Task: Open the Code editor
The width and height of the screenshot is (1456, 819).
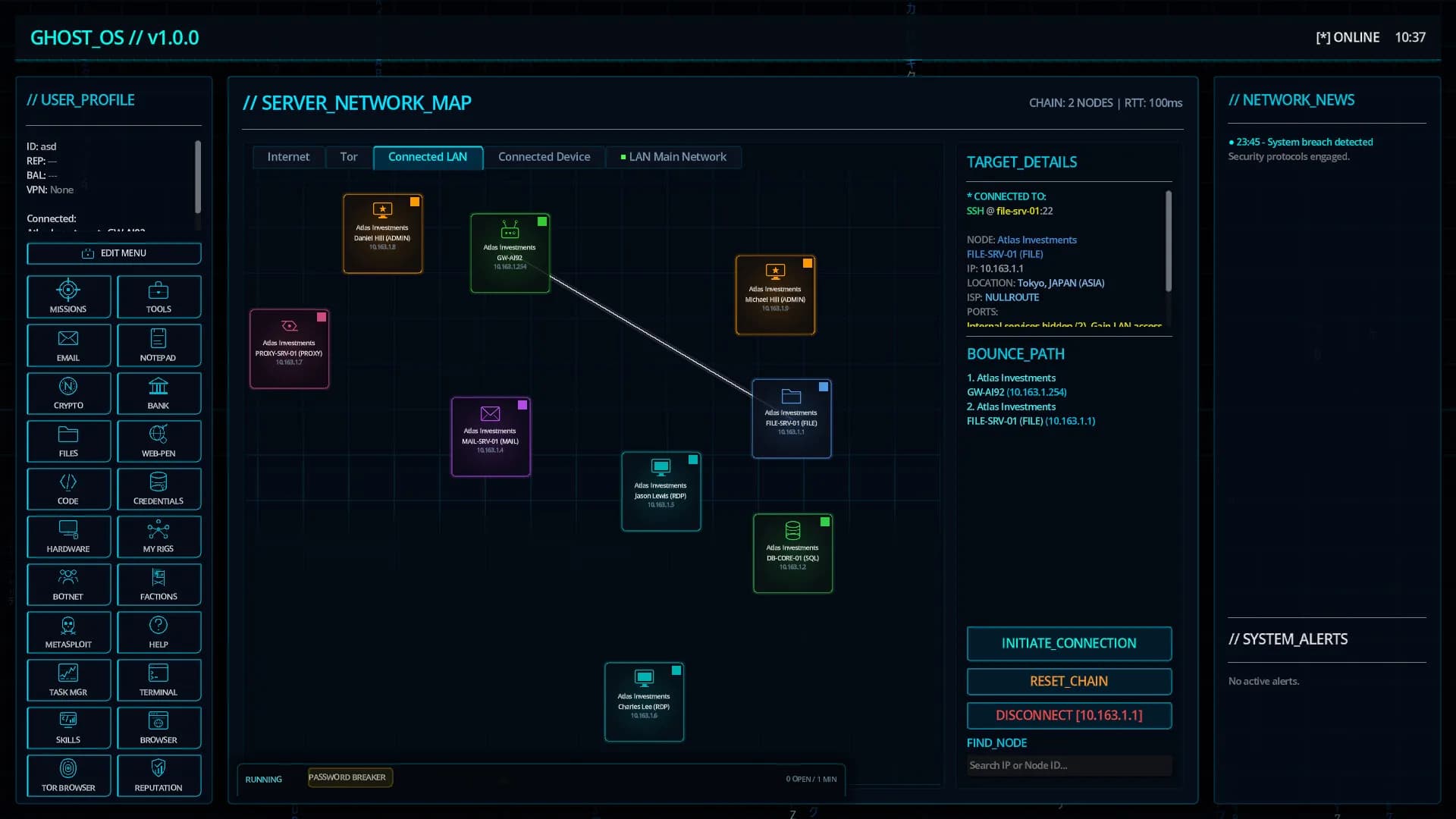Action: coord(68,488)
